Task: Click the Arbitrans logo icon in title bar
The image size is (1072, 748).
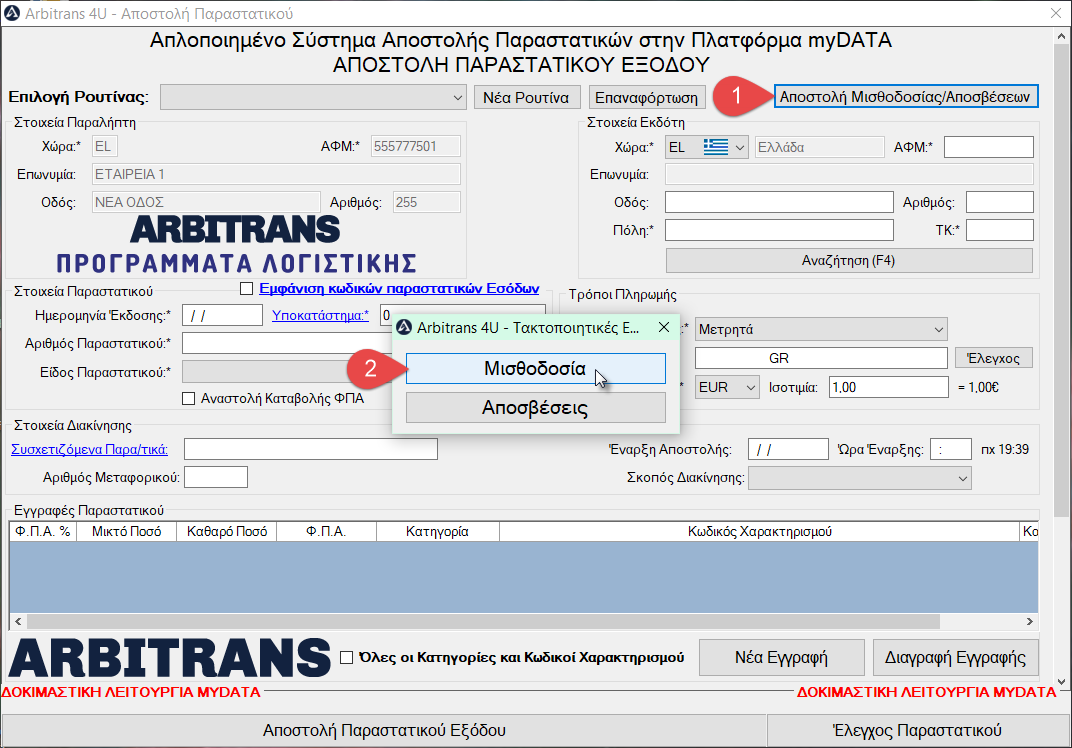Action: pyautogui.click(x=12, y=13)
